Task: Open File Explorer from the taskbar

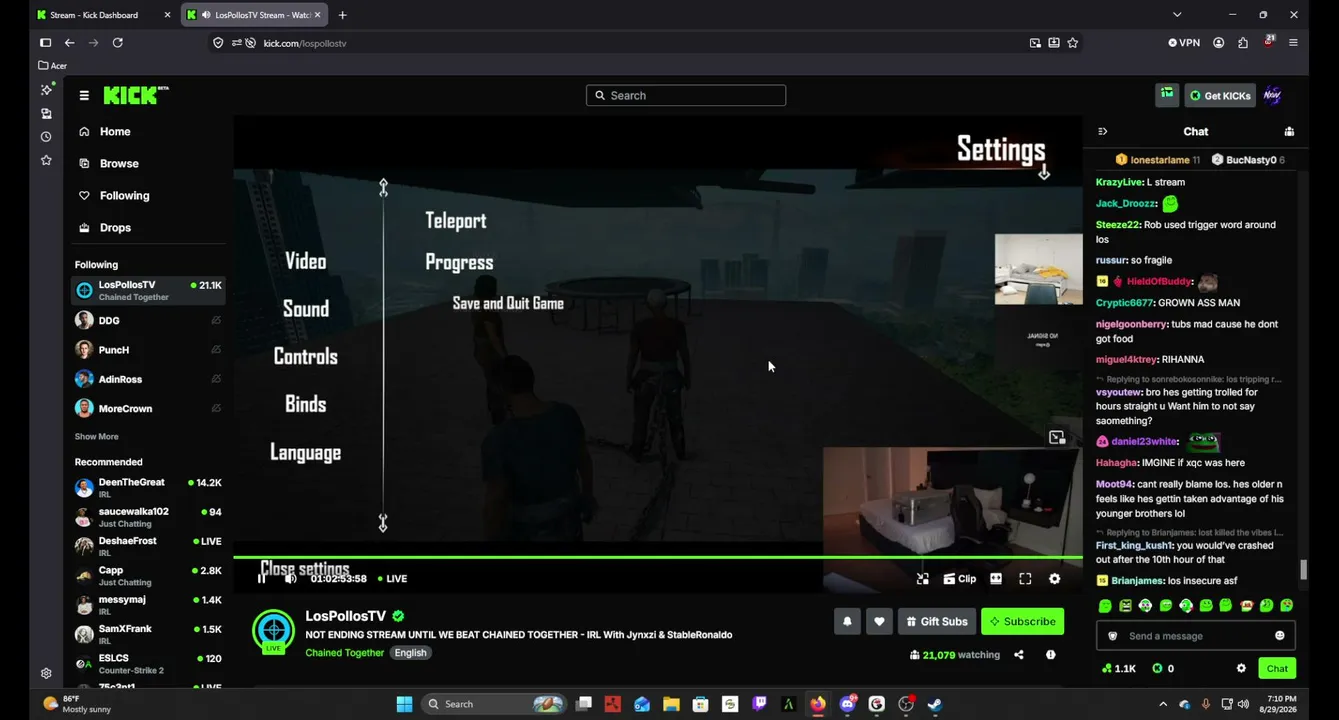Action: click(x=671, y=704)
